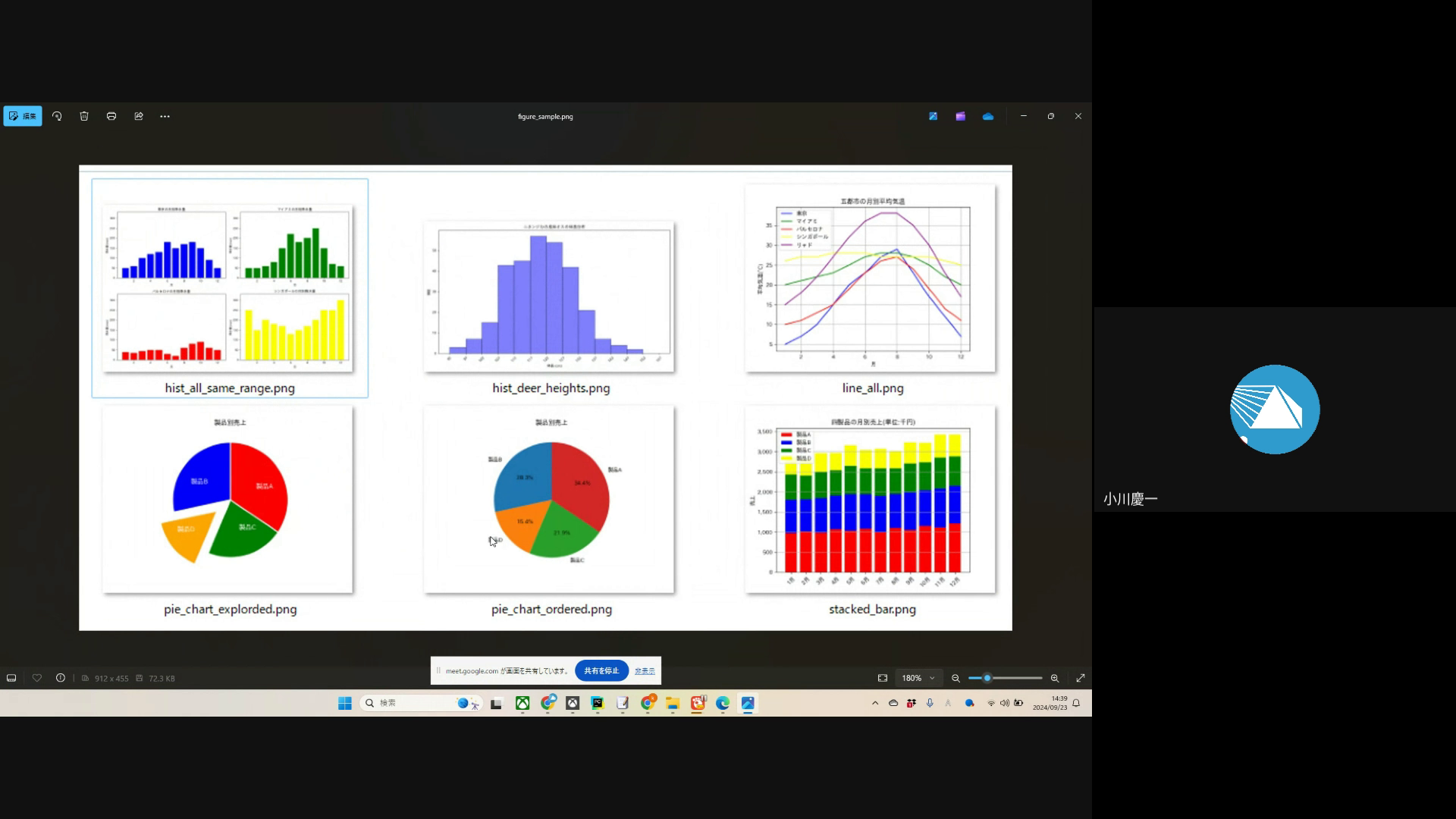Click the Edit (編集) button
The height and width of the screenshot is (819, 1456).
pyautogui.click(x=23, y=116)
